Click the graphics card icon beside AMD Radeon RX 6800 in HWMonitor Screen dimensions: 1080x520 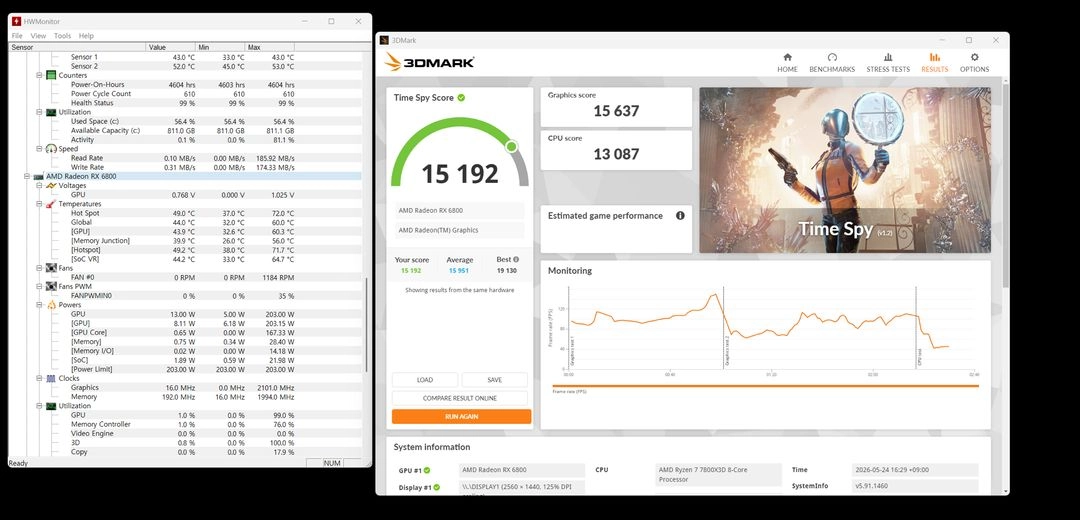click(x=39, y=176)
